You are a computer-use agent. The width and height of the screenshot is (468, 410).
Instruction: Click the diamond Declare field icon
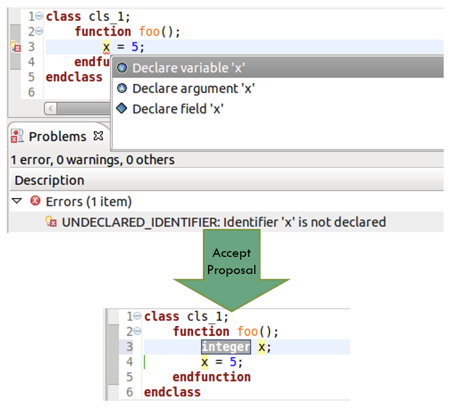[x=122, y=108]
